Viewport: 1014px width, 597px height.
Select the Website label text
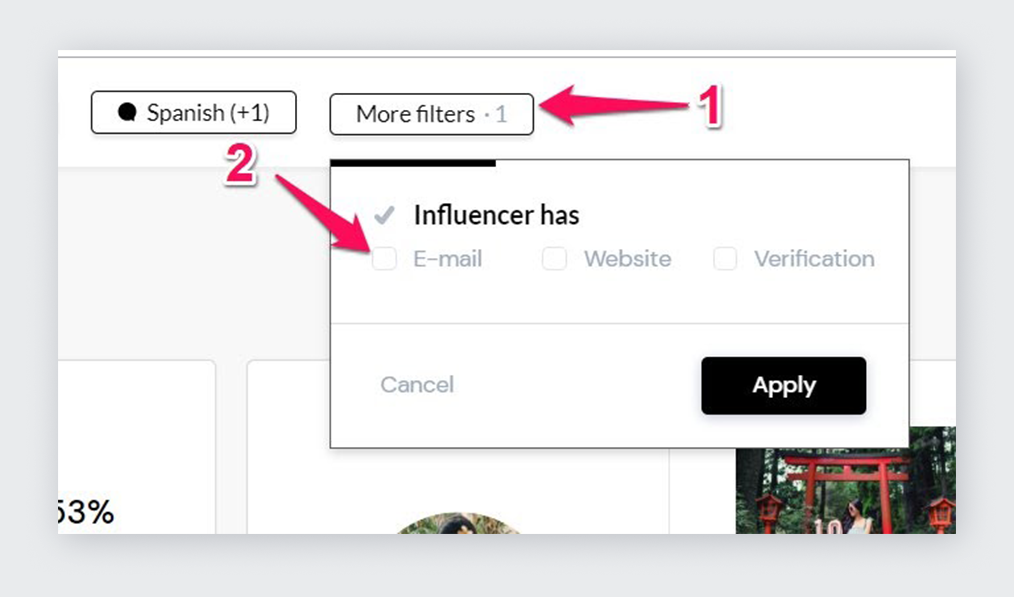point(627,259)
